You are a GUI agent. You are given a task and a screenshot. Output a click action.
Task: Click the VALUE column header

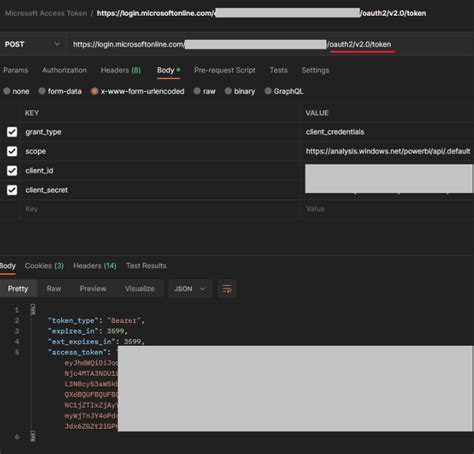coord(317,113)
